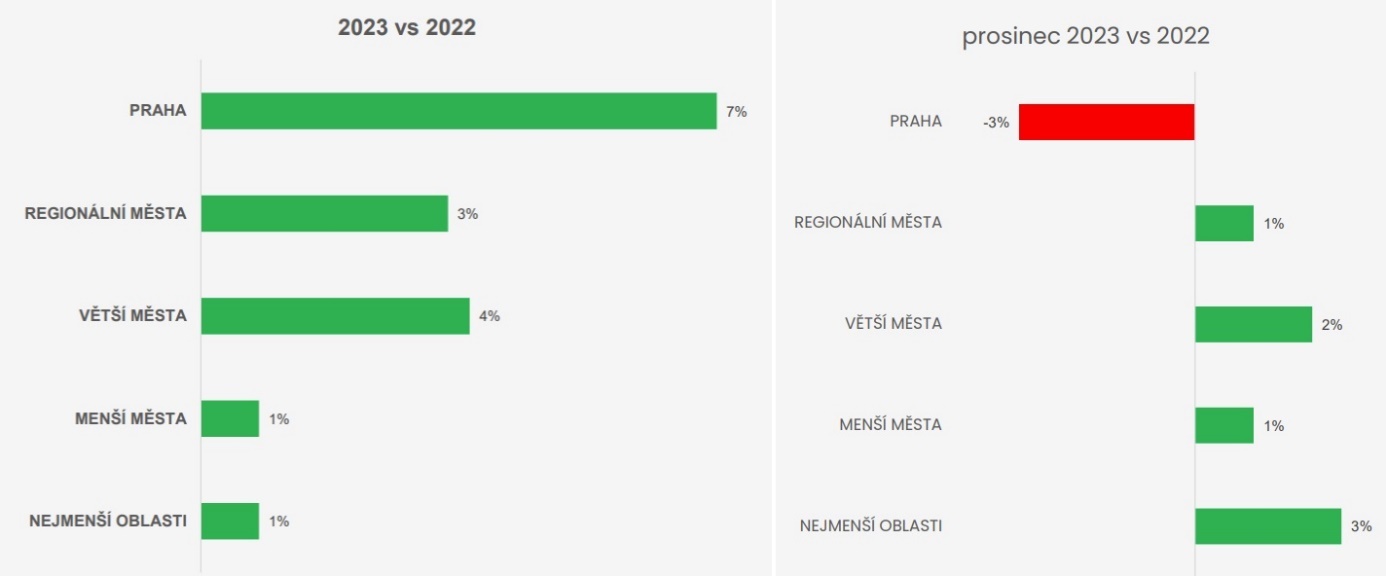Click the MENŠÍ MĚSTA bar in prosinec chart
The height and width of the screenshot is (576, 1386).
tap(1224, 425)
